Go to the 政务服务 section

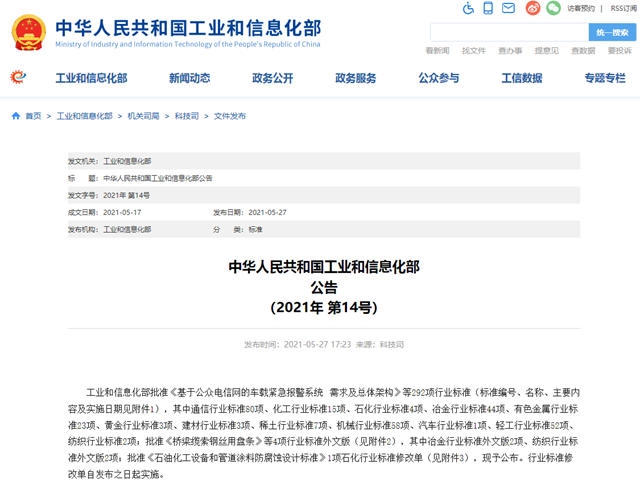(355, 78)
